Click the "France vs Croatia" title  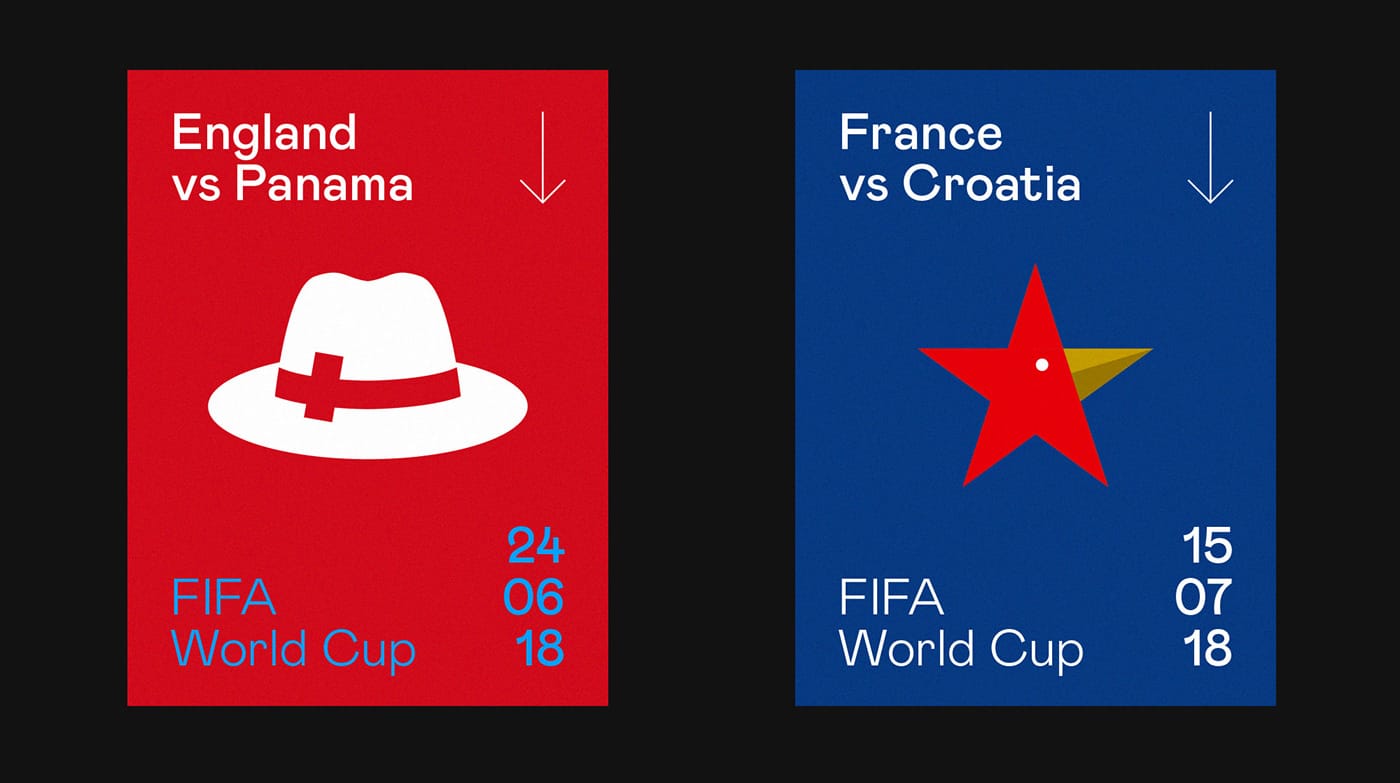[x=960, y=159]
